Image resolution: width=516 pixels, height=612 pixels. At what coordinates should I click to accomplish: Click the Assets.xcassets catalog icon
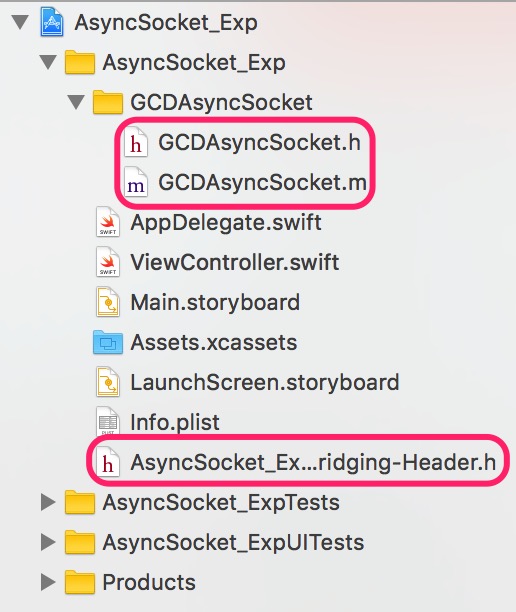(108, 342)
